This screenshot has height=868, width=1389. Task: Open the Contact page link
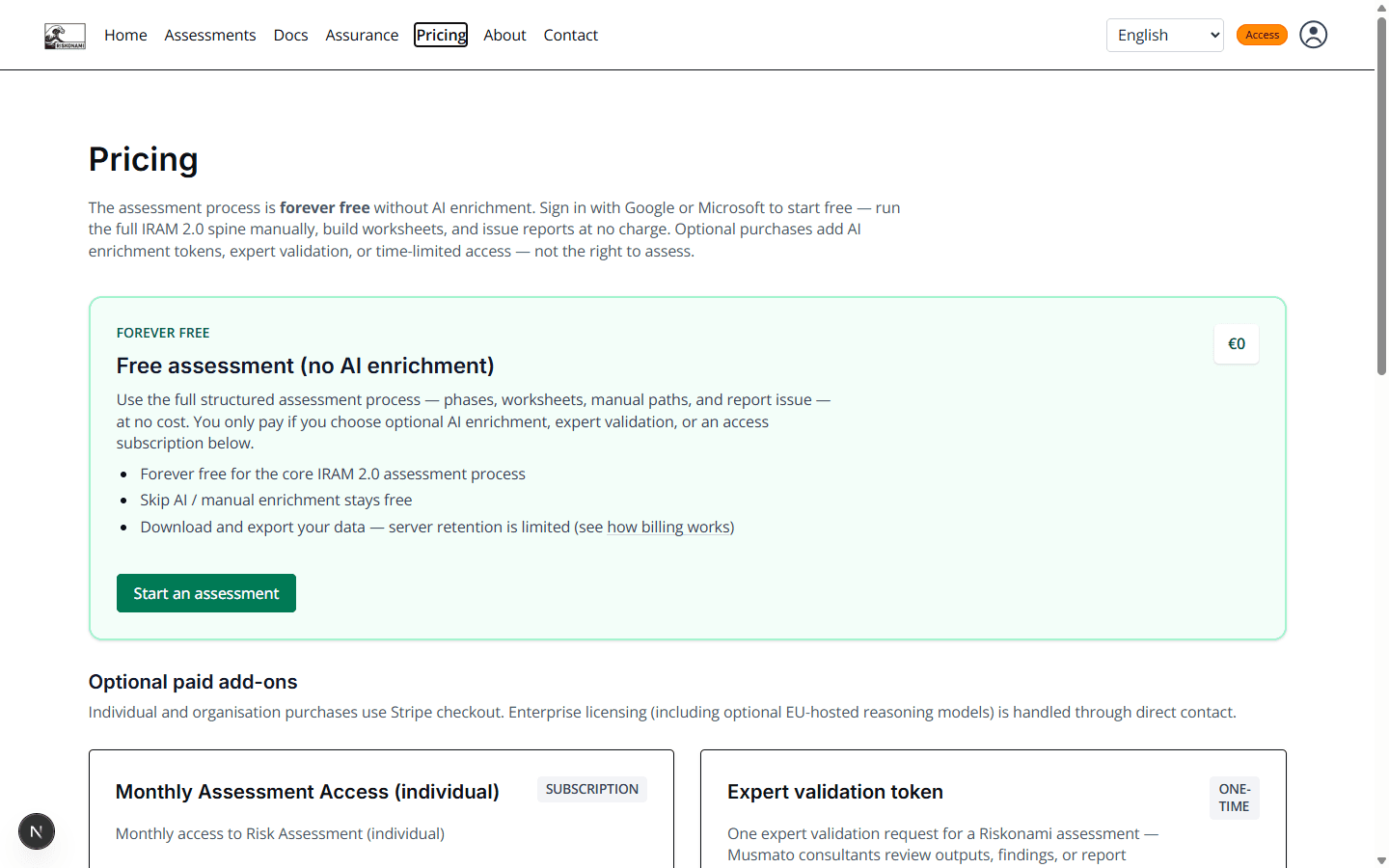pos(571,35)
